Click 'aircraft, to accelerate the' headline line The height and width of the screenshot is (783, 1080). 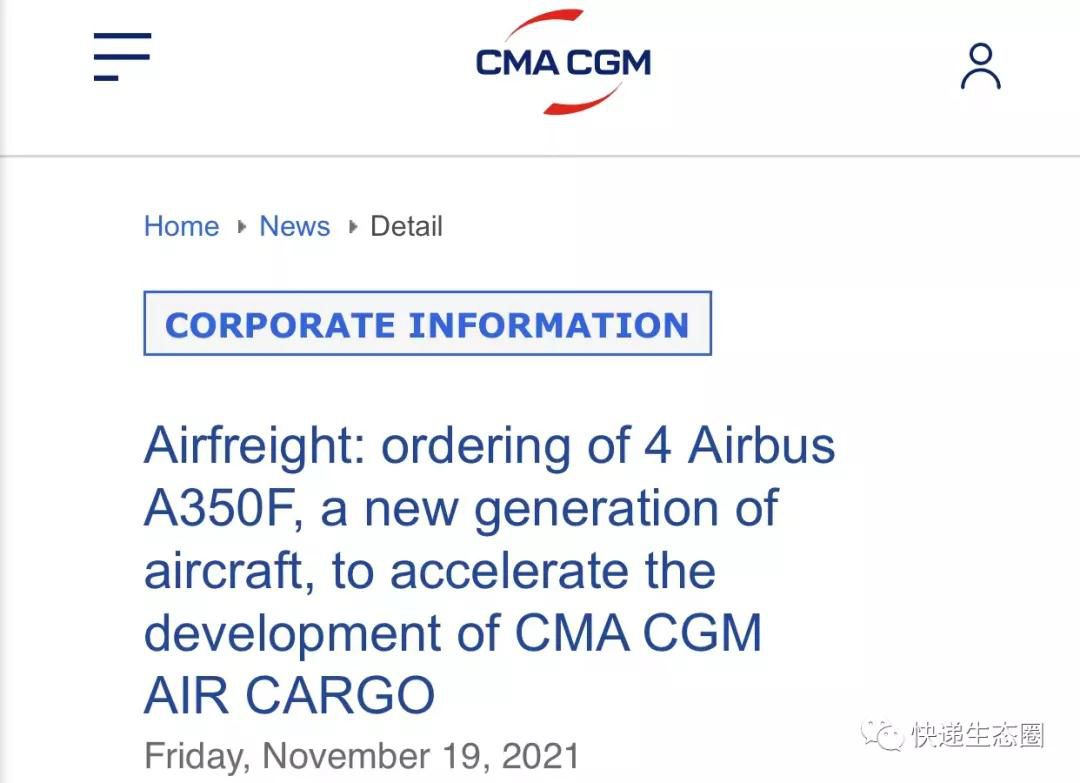click(430, 571)
